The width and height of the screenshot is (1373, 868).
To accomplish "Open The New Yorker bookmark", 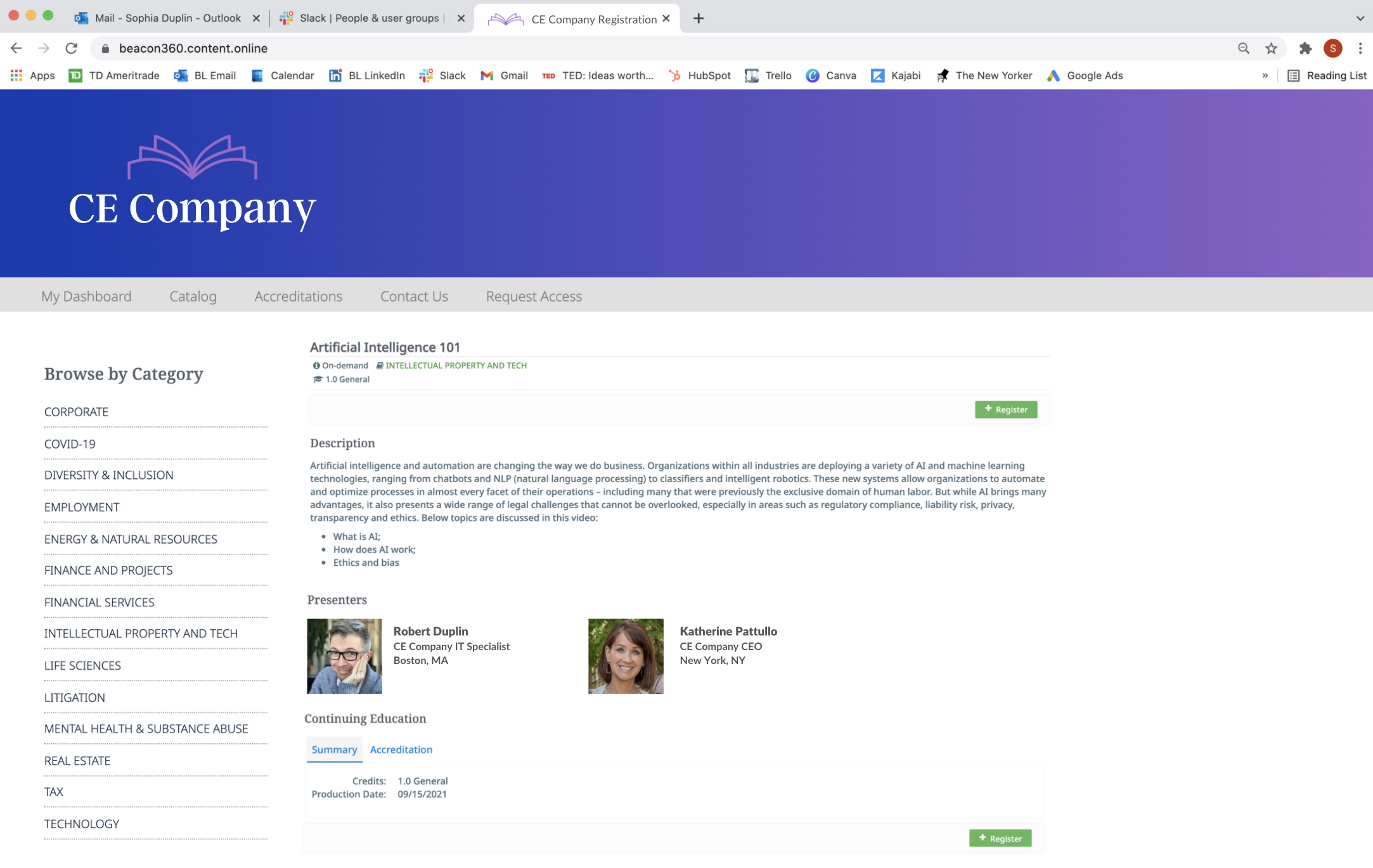I will [x=984, y=75].
